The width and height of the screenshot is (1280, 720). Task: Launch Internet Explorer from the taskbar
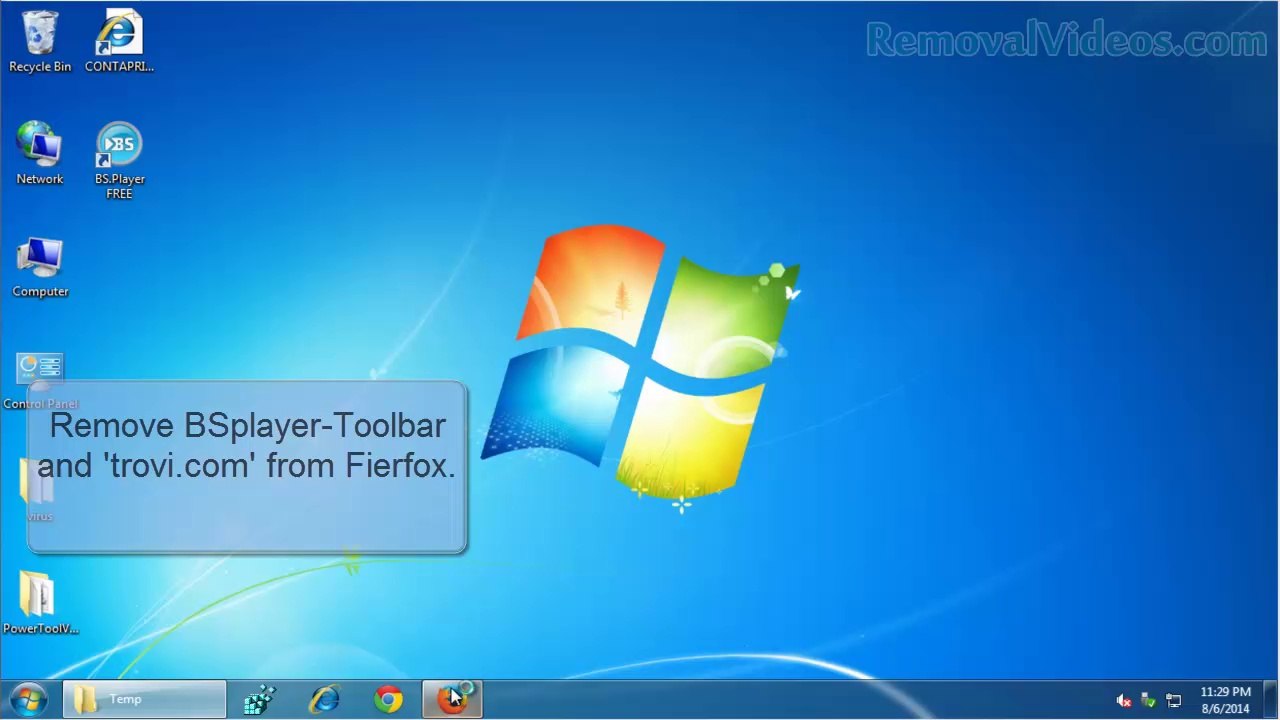[324, 699]
